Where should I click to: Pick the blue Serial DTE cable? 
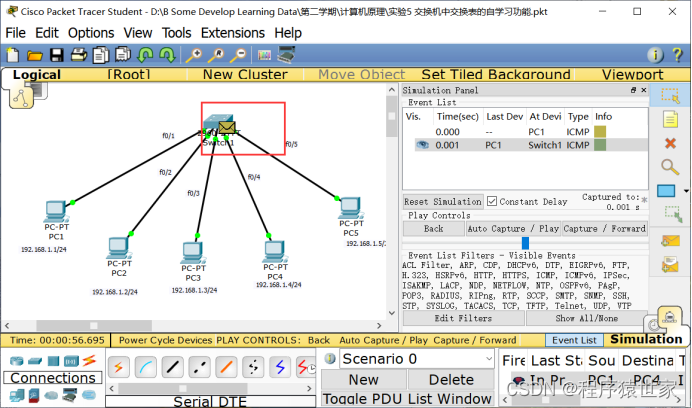[280, 367]
